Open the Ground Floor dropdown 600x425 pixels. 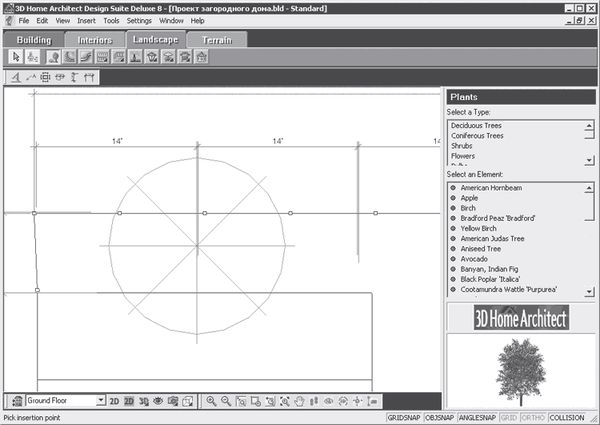tap(100, 400)
